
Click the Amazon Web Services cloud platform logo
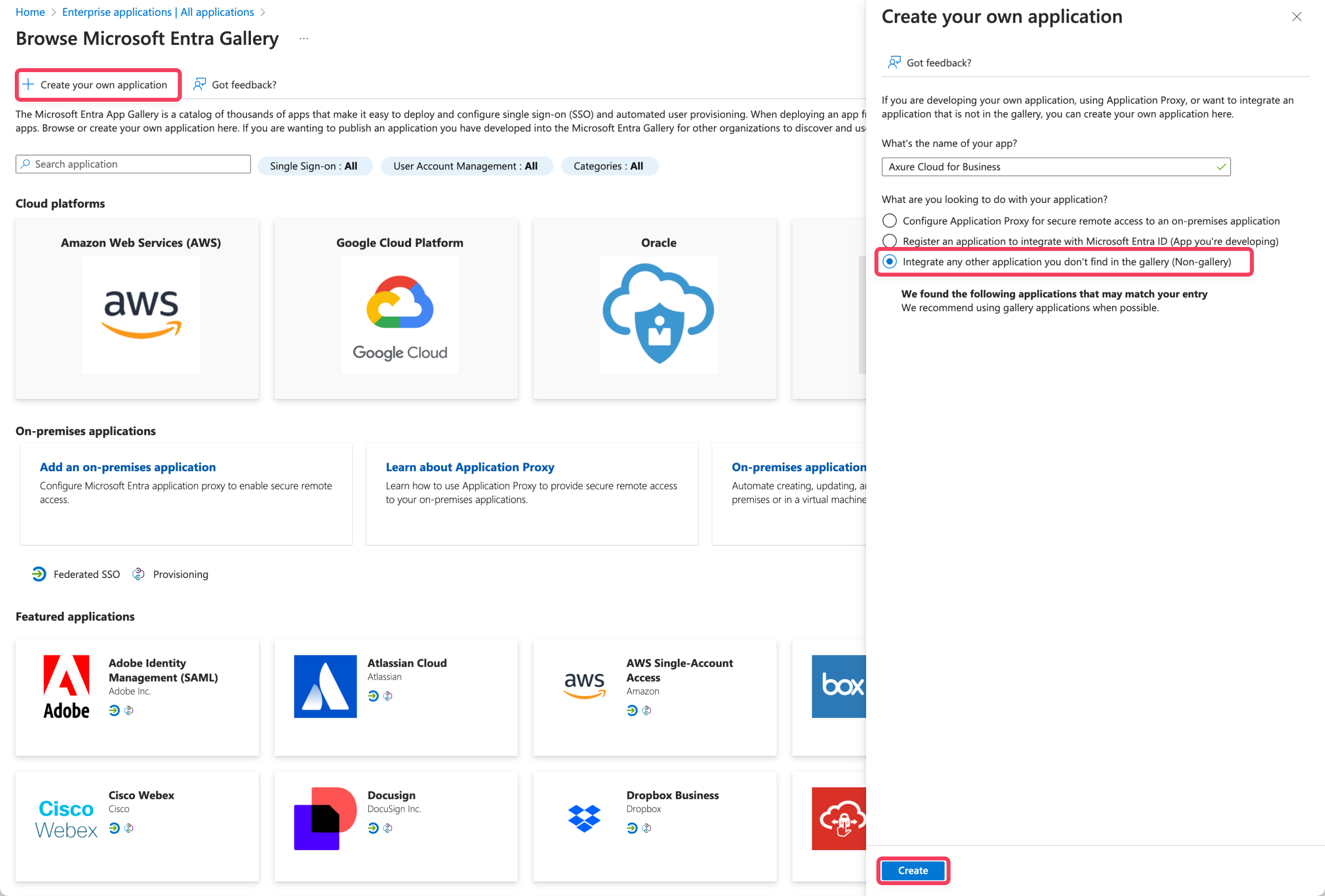pos(140,315)
